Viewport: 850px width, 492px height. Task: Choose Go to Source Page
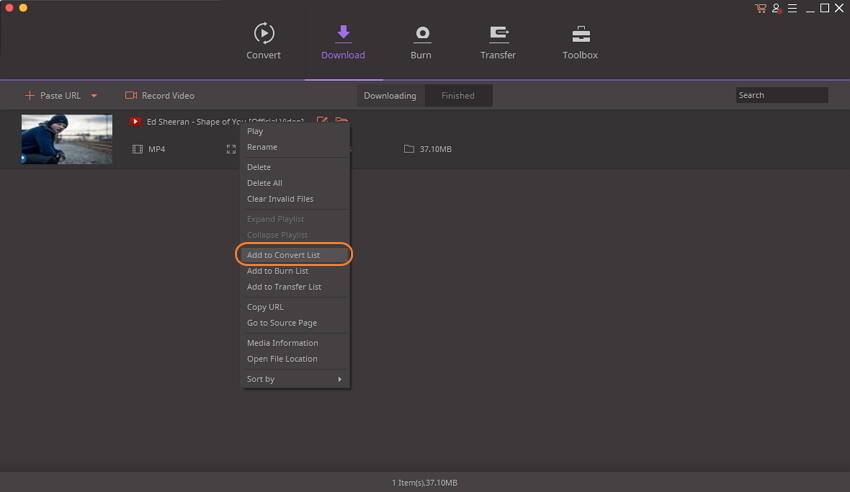tap(295, 322)
